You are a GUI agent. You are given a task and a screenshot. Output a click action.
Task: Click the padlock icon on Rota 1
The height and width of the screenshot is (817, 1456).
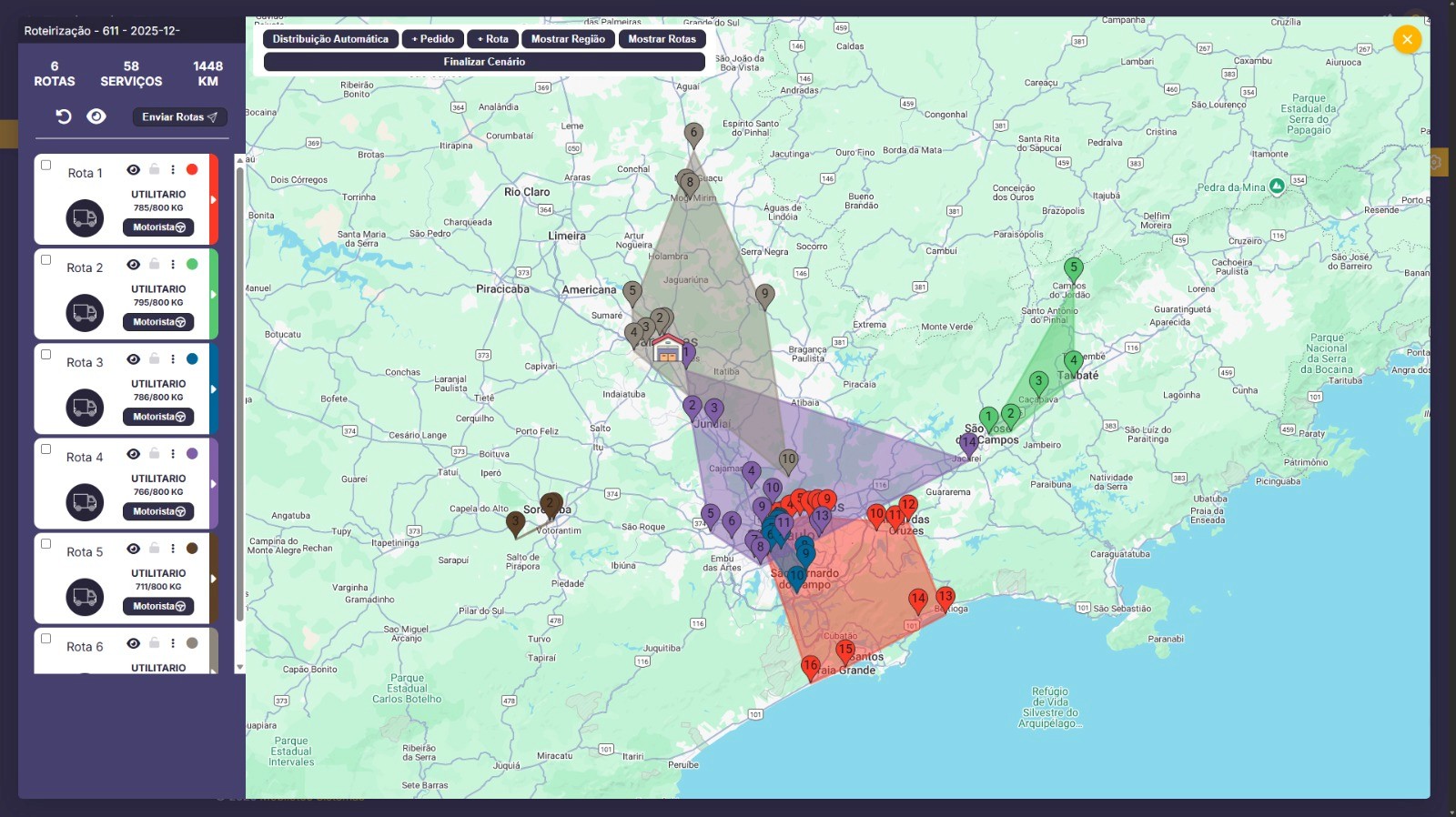154,169
